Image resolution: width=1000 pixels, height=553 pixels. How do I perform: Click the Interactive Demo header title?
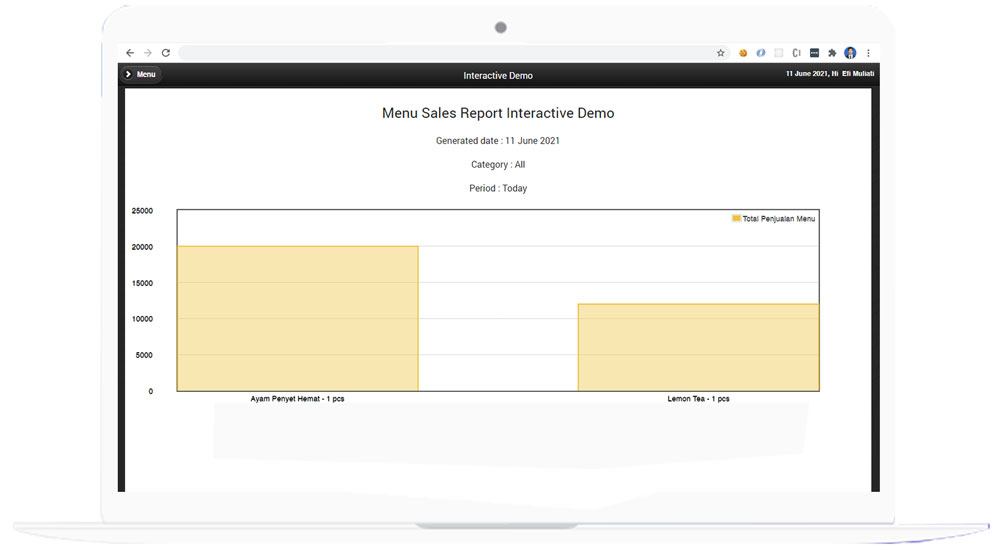[498, 76]
